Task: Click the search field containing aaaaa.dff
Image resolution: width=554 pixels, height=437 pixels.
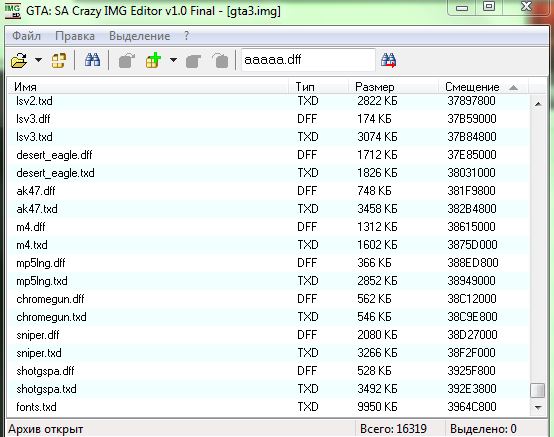Action: point(308,60)
